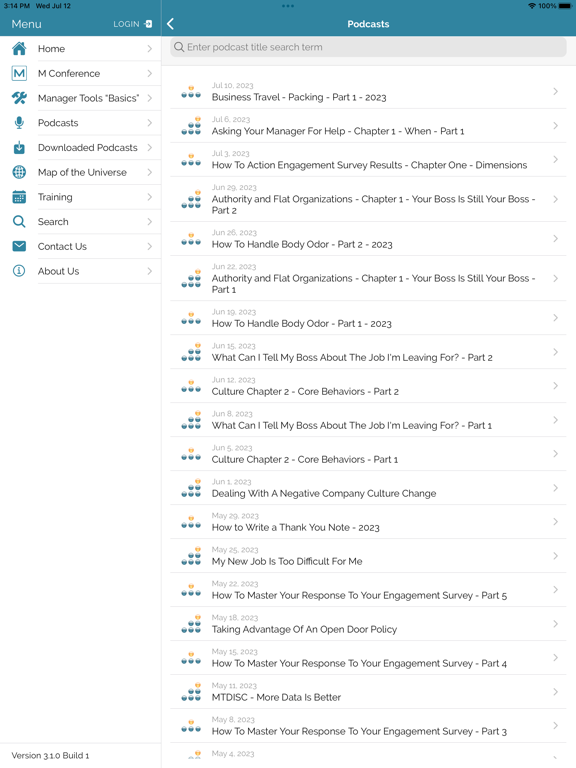Tap the Menu header title
Image resolution: width=576 pixels, height=768 pixels.
point(26,24)
